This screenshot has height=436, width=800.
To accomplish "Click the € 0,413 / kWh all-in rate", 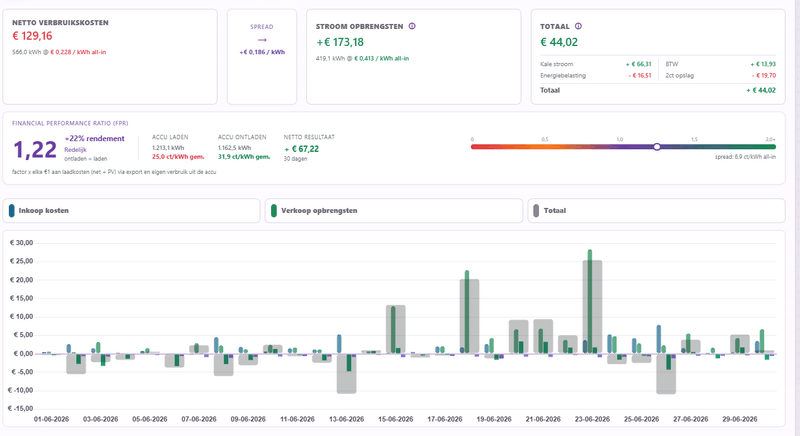I will click(x=382, y=58).
